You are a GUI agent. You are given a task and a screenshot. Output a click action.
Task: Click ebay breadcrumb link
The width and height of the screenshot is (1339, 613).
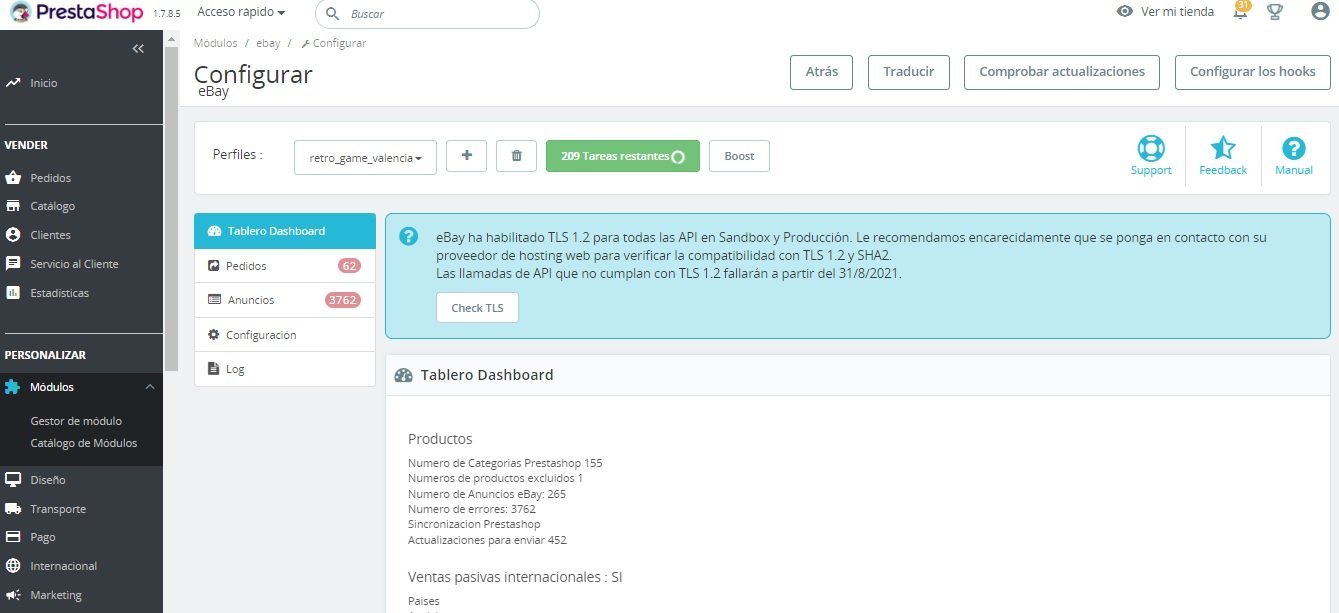point(268,43)
